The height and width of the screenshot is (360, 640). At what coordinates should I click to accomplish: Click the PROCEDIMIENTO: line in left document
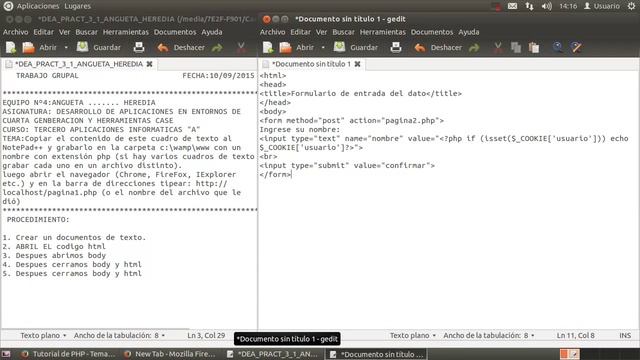click(38, 220)
